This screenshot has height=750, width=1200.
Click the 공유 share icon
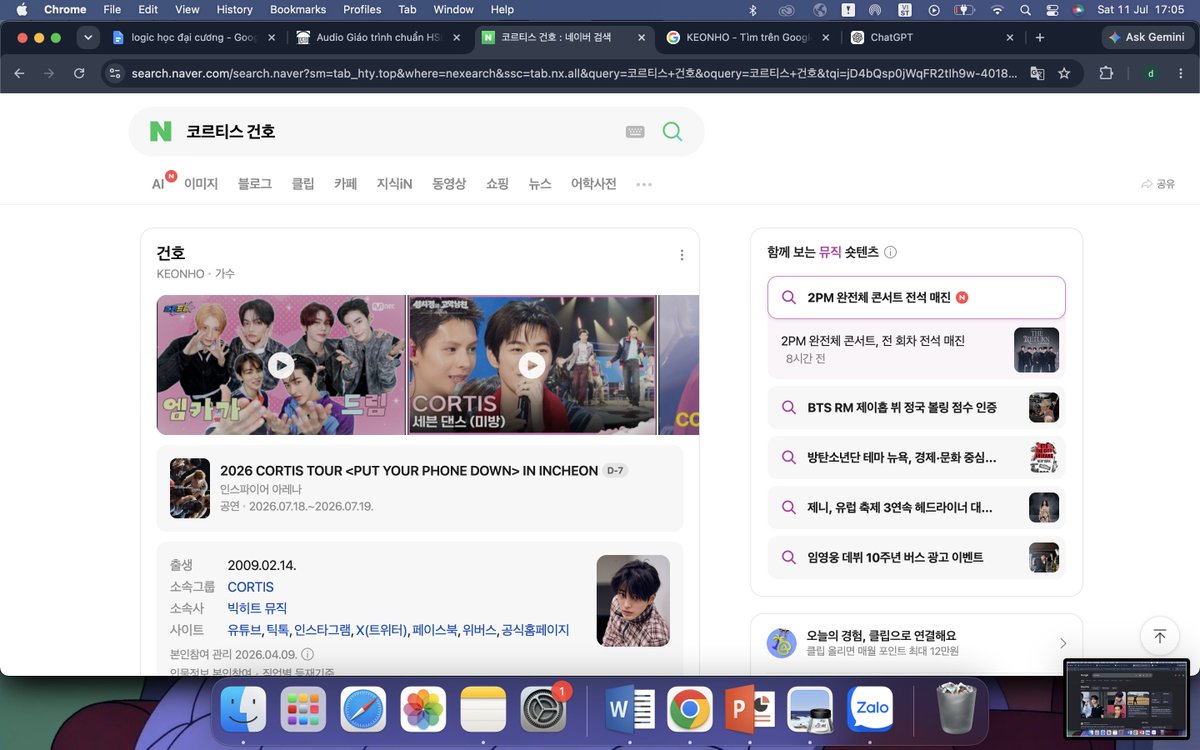[x=1158, y=184]
